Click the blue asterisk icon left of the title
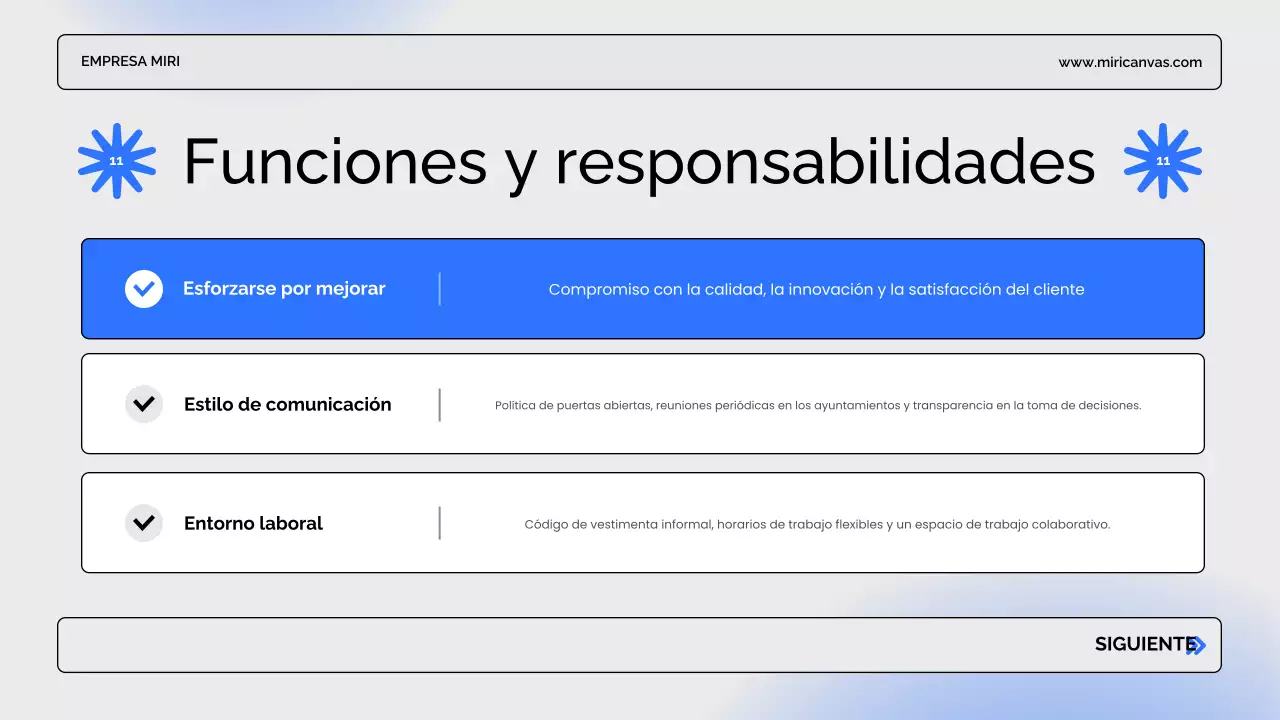 116,160
